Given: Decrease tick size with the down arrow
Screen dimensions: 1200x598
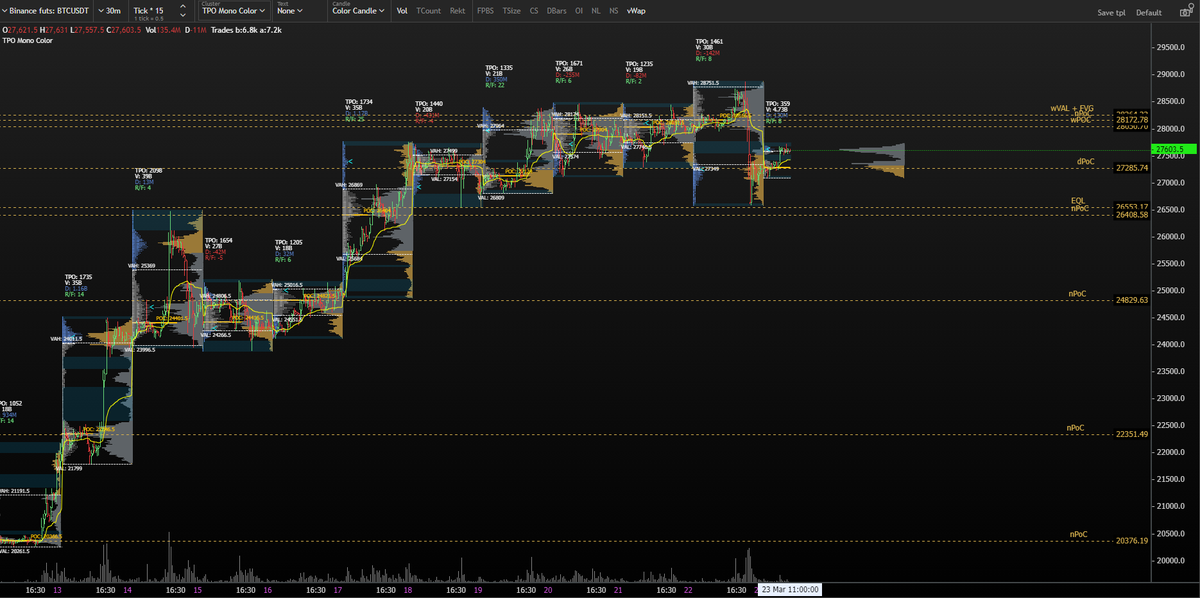Looking at the screenshot, I should [x=183, y=16].
